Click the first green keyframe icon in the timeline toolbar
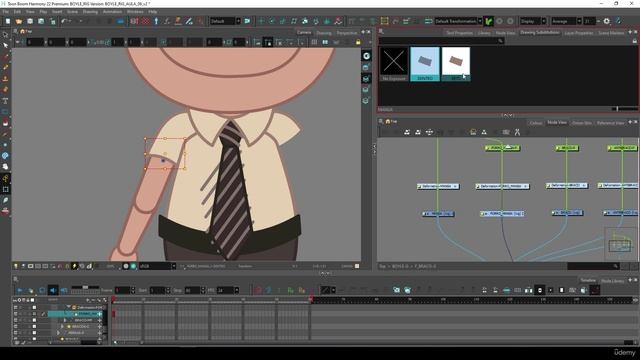This screenshot has width=640, height=360. click(291, 290)
